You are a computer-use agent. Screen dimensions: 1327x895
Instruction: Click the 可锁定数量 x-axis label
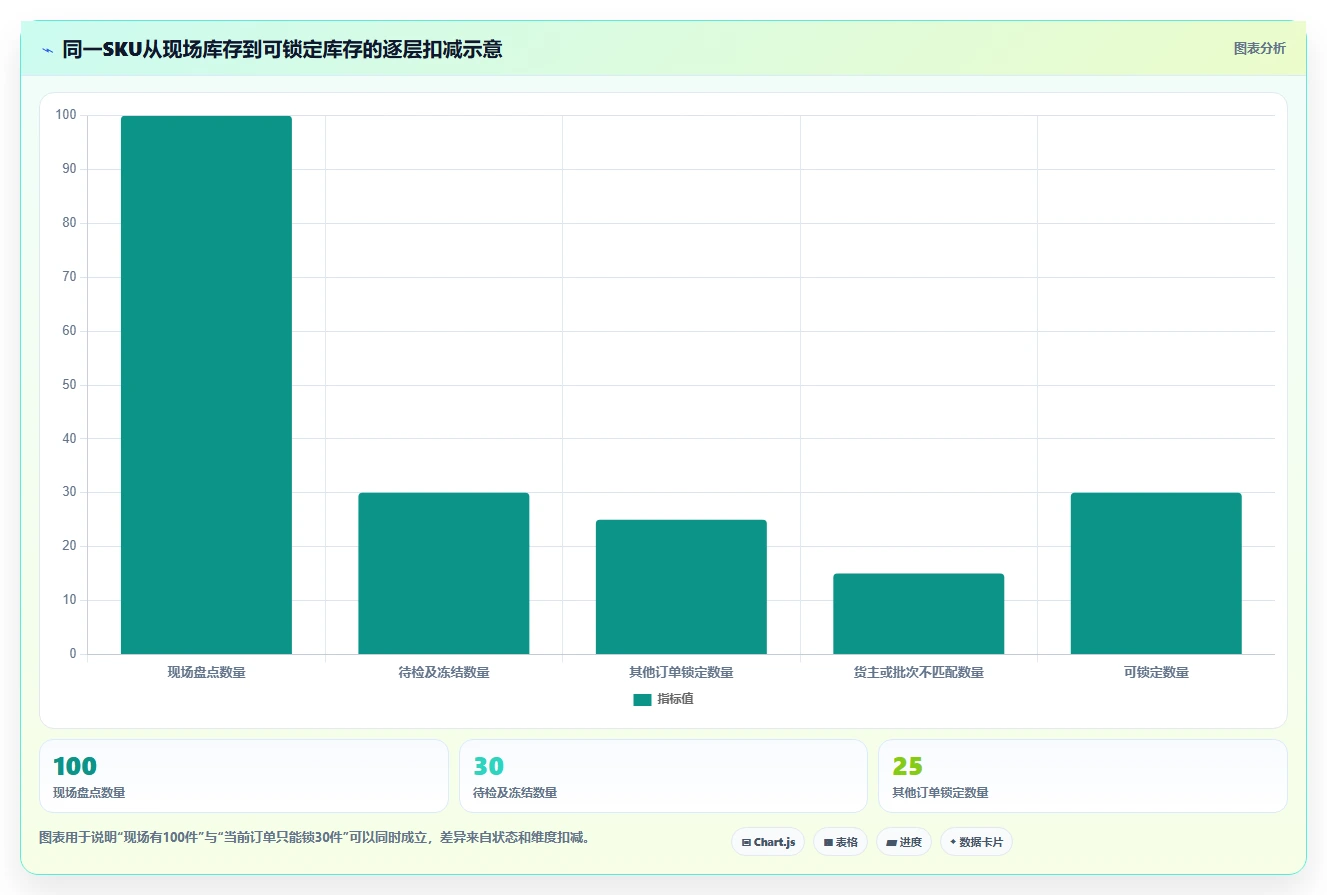[1156, 673]
